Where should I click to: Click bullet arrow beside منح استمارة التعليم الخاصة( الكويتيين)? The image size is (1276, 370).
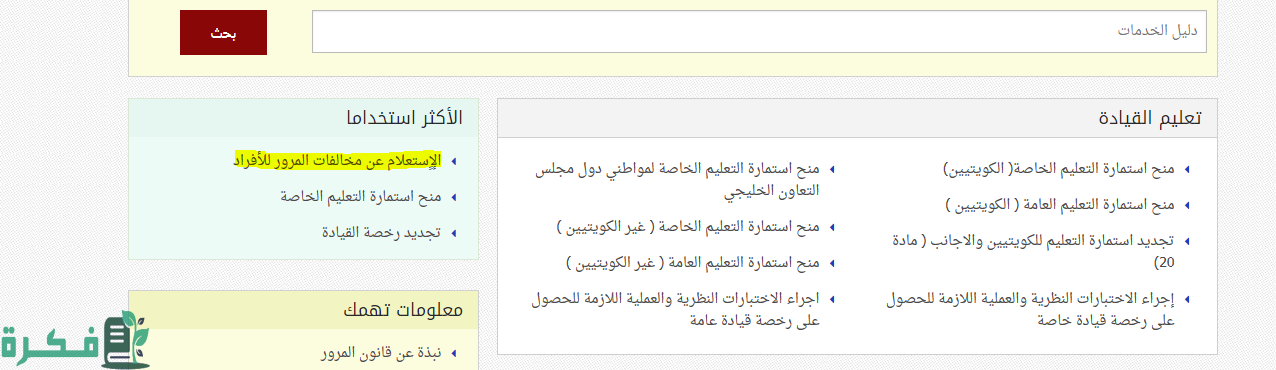coord(1187,170)
